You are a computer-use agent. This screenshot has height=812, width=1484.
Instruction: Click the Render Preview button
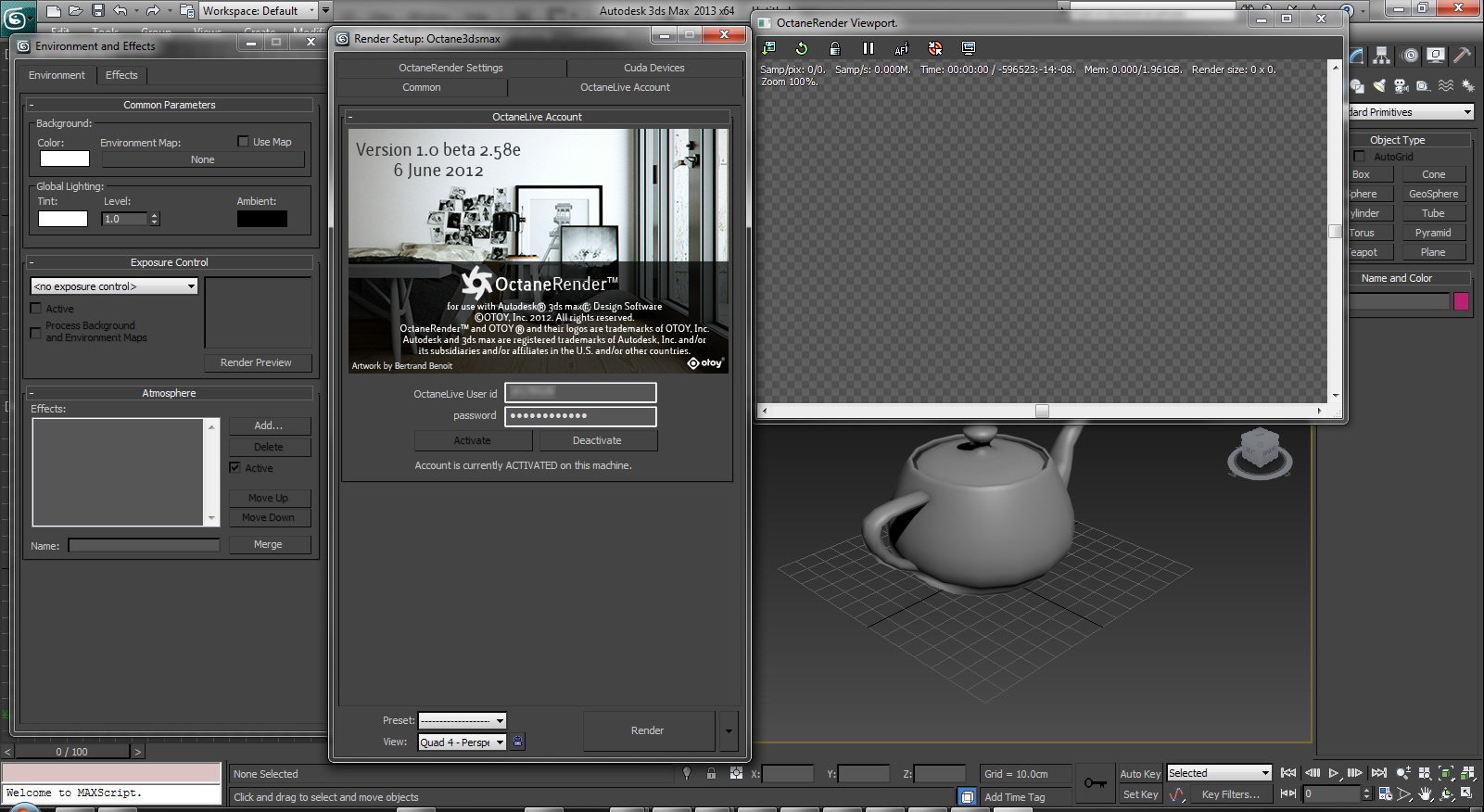tap(257, 362)
